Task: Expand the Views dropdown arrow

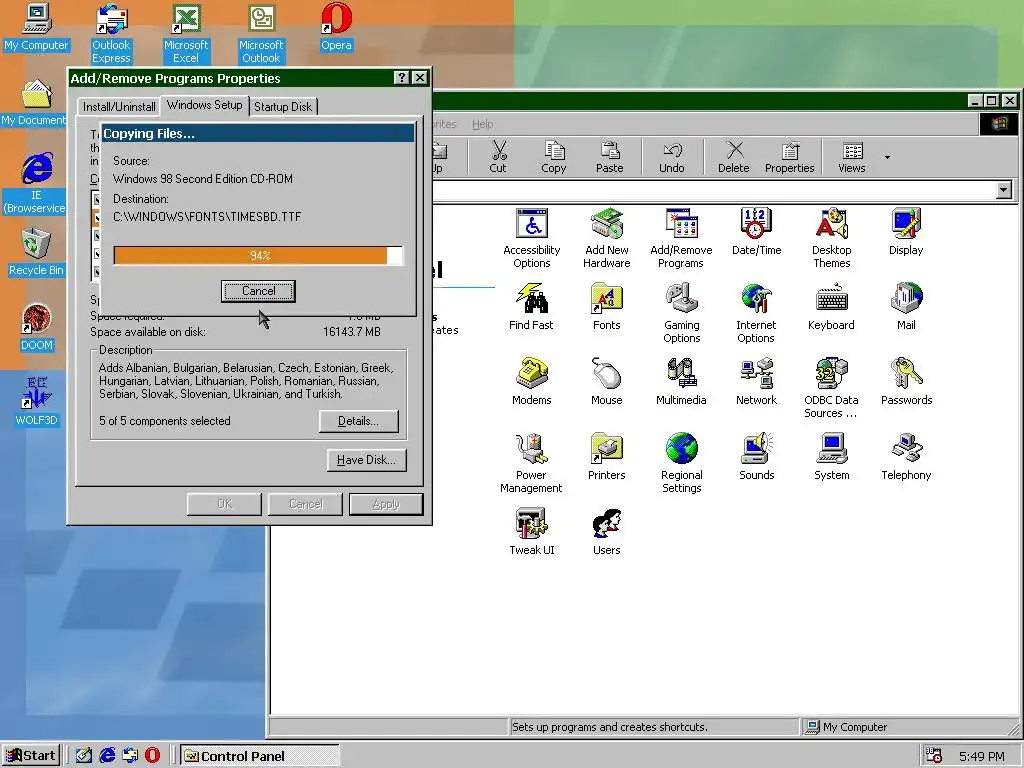Action: (887, 157)
